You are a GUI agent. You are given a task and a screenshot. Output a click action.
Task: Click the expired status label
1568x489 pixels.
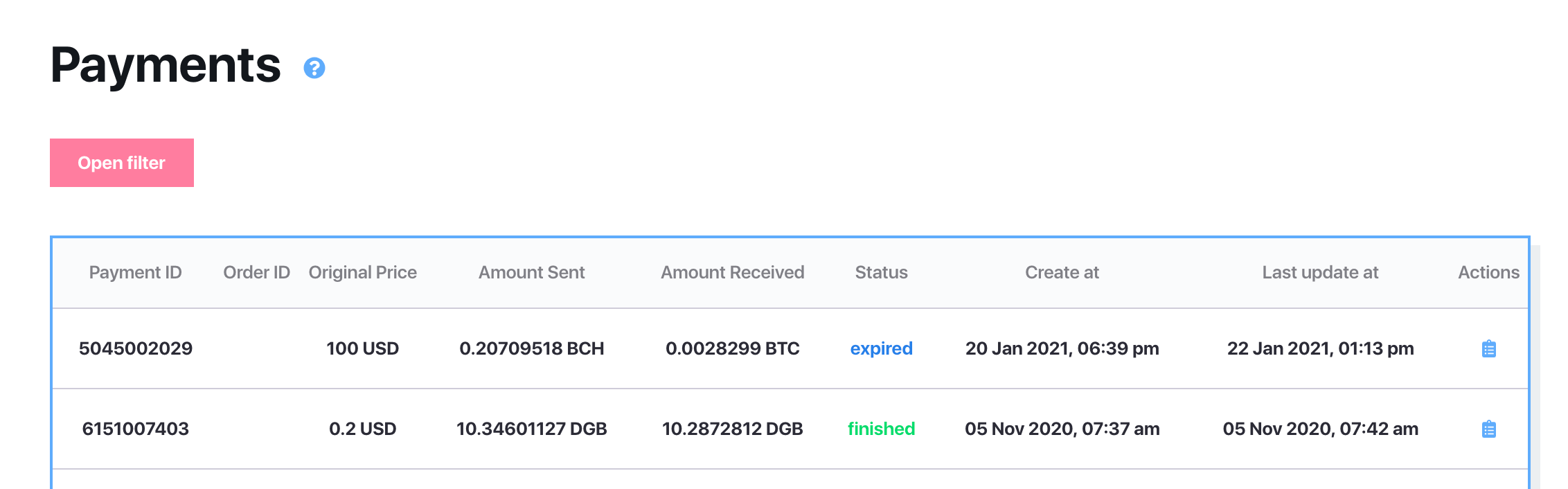coord(880,348)
